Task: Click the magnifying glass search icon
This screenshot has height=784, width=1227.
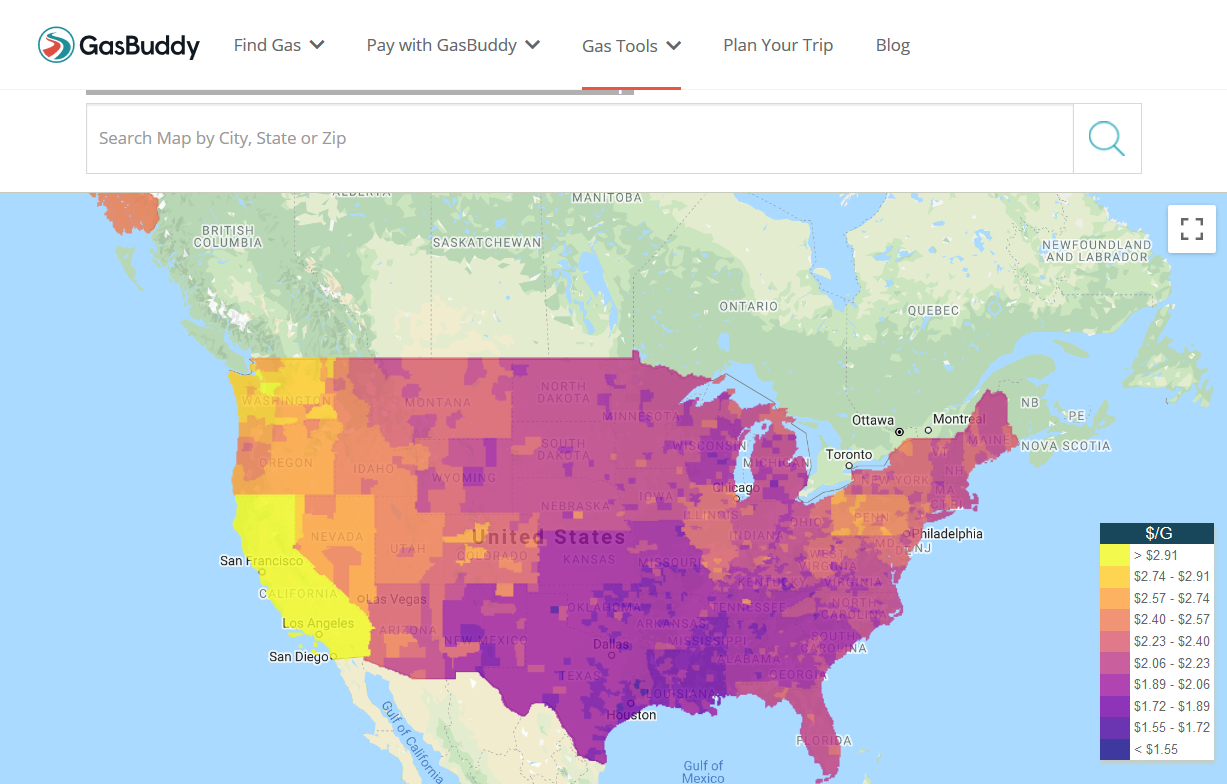Action: click(x=1107, y=138)
